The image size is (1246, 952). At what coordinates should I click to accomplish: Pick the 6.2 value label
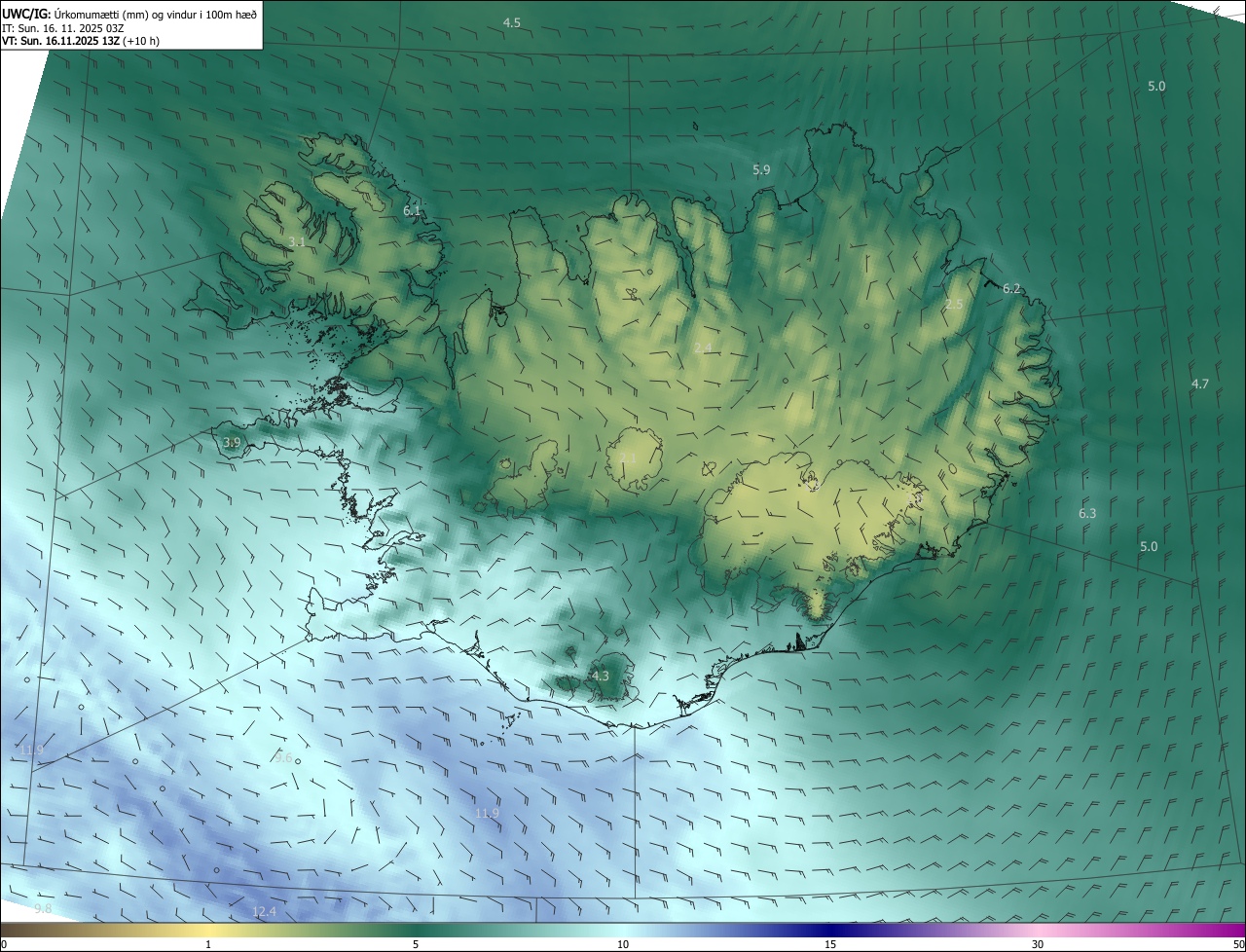coord(1011,289)
